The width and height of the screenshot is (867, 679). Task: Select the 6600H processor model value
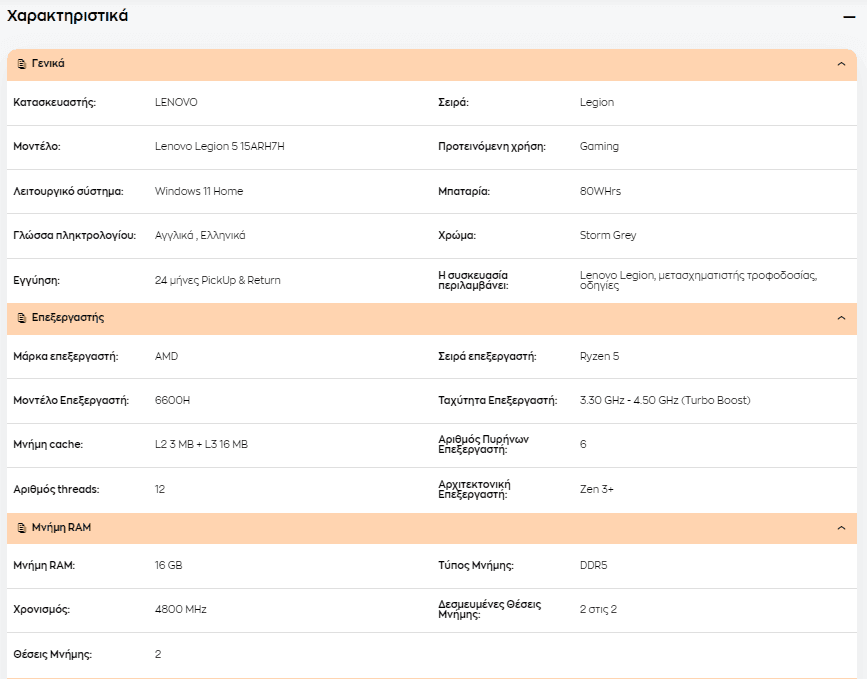click(x=173, y=400)
